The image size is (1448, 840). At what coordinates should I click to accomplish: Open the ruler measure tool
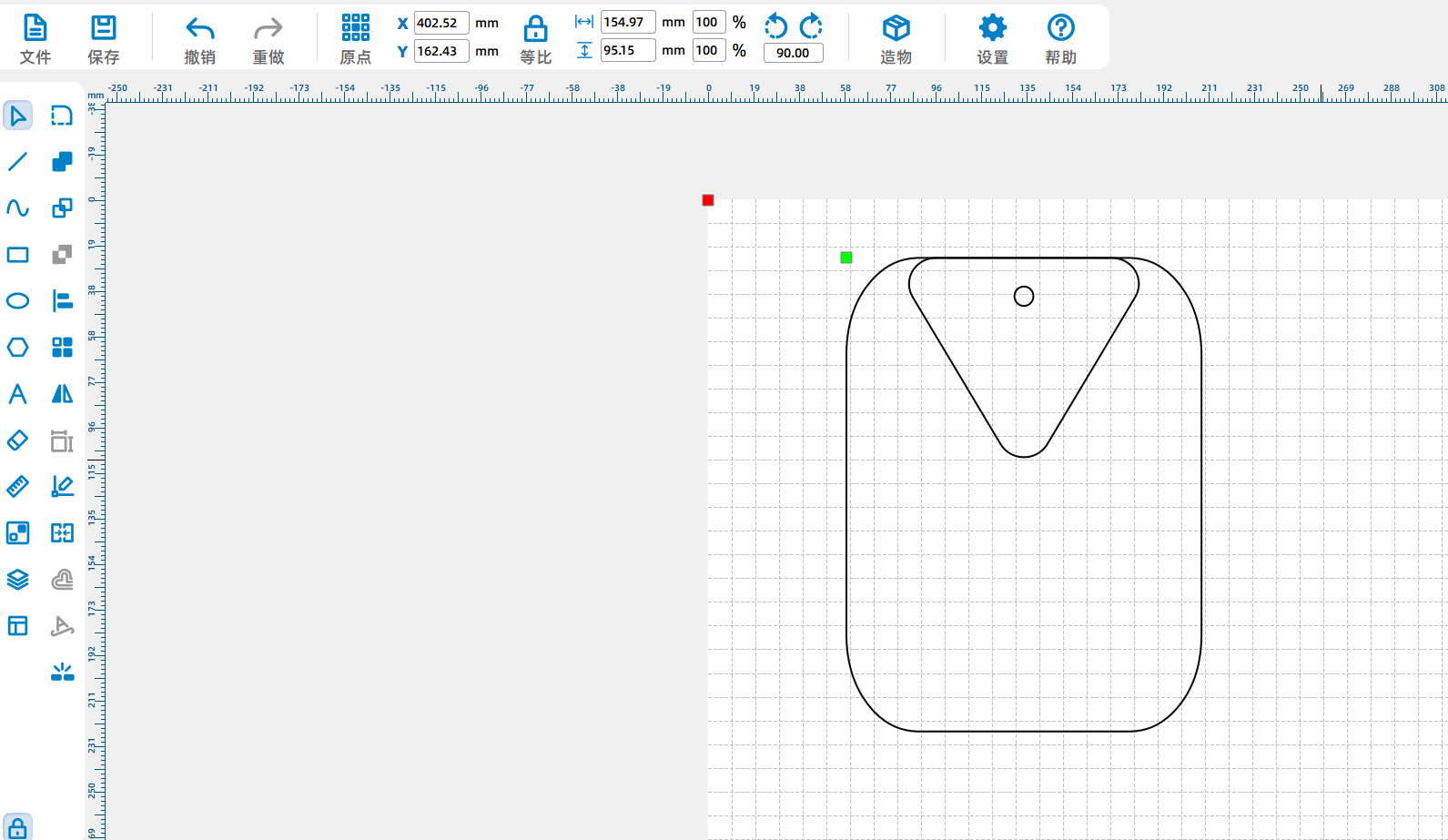(x=18, y=487)
